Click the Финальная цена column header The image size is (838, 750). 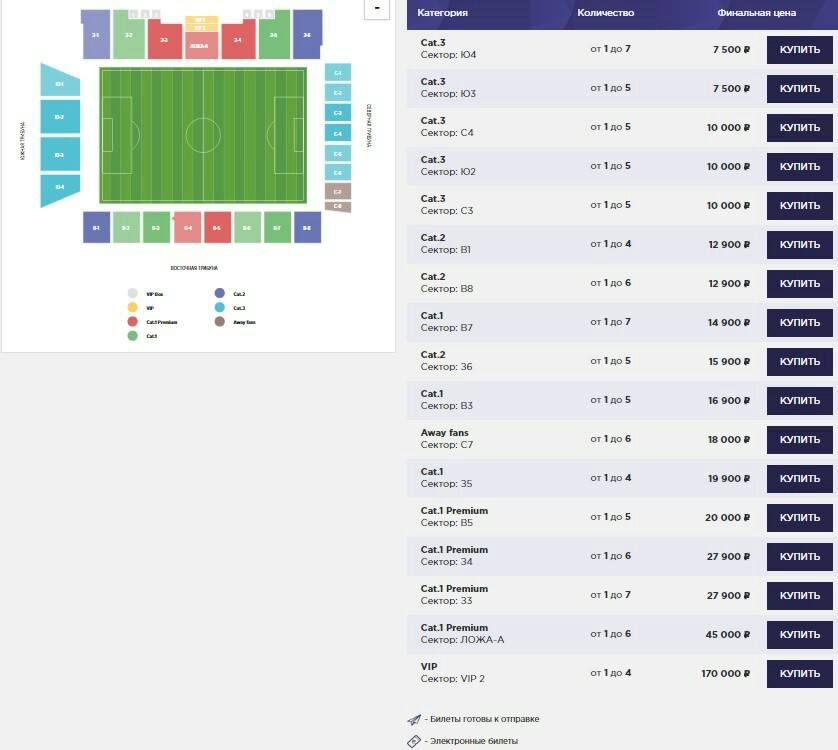[x=756, y=13]
